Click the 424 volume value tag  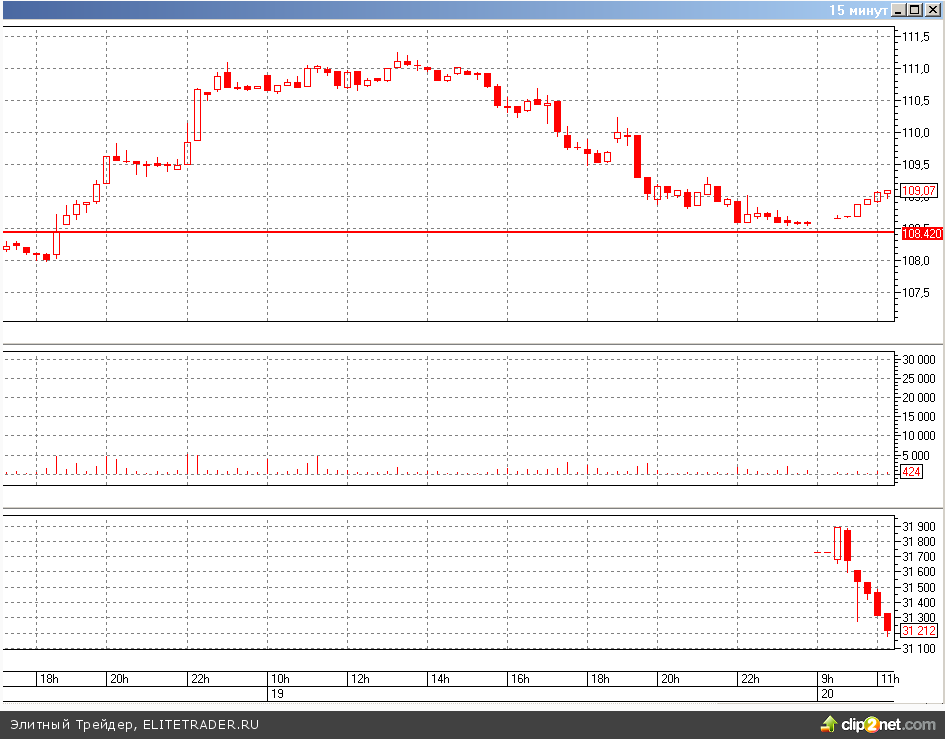[911, 471]
